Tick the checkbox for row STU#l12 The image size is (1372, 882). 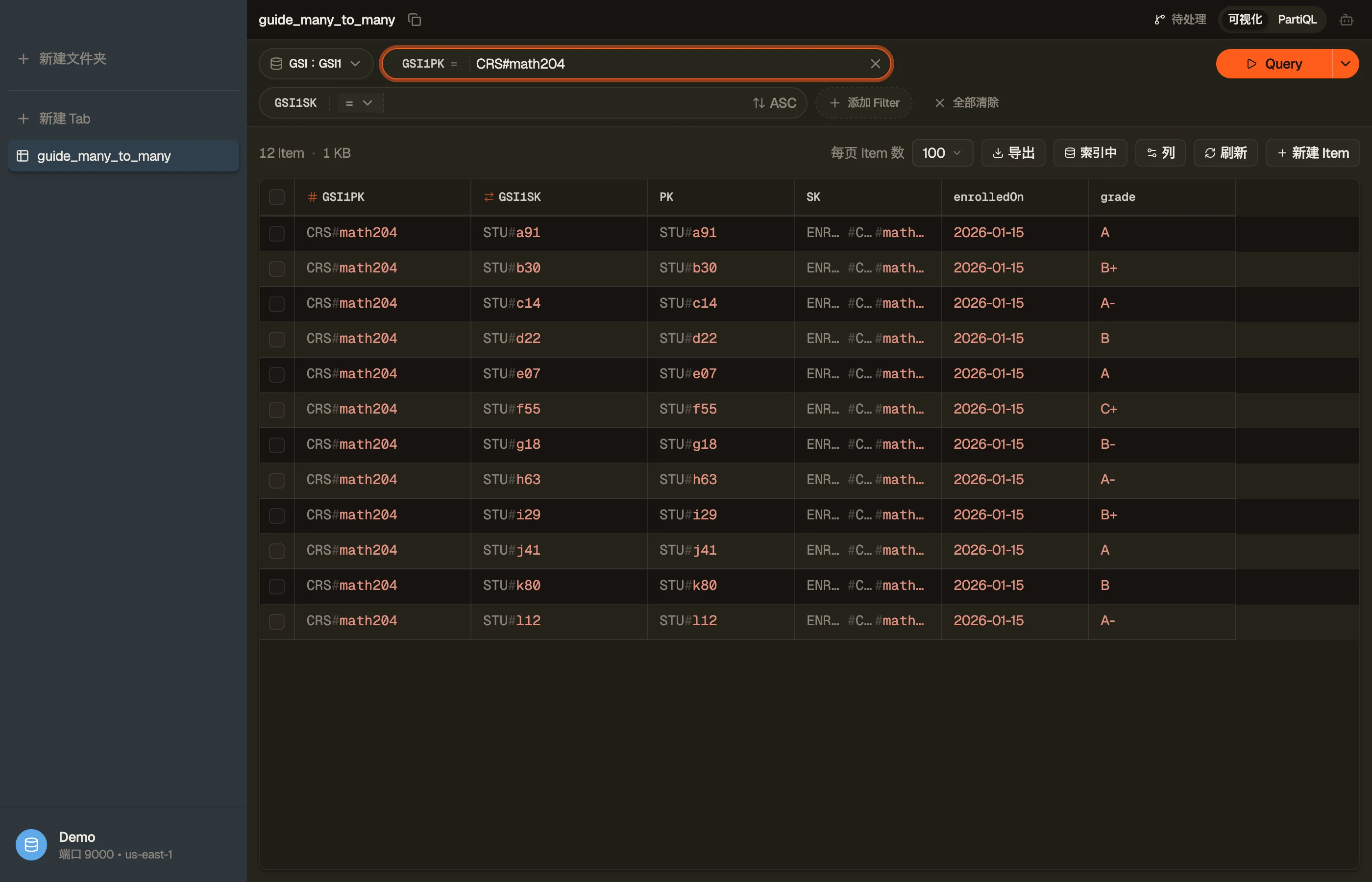pos(276,621)
